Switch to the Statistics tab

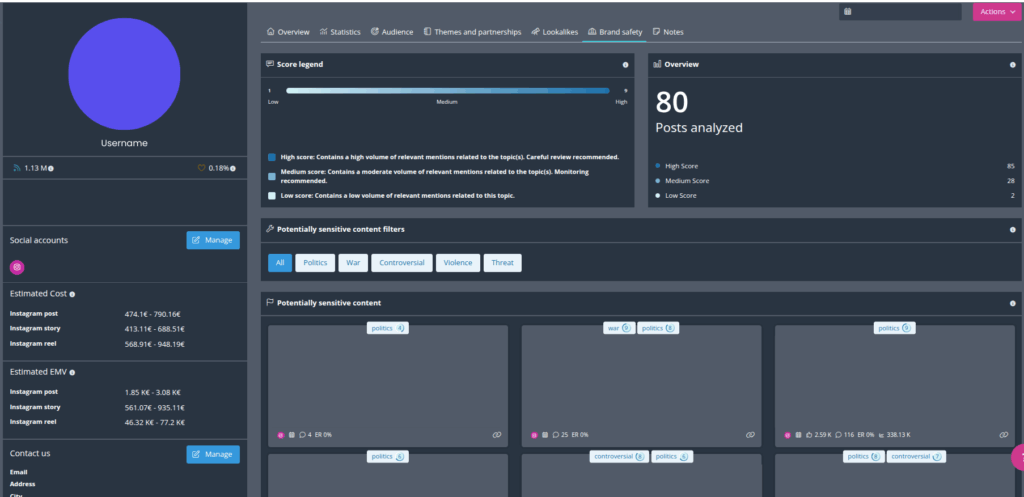click(x=340, y=32)
